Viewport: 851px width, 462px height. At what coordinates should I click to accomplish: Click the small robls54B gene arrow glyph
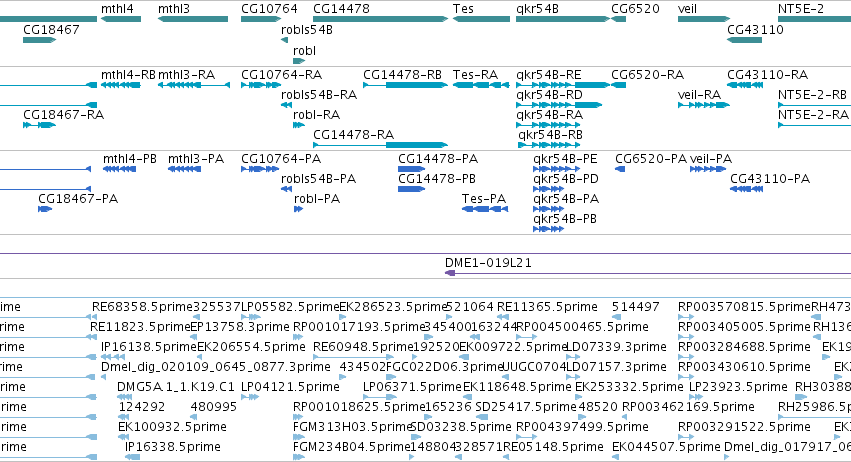click(x=284, y=40)
